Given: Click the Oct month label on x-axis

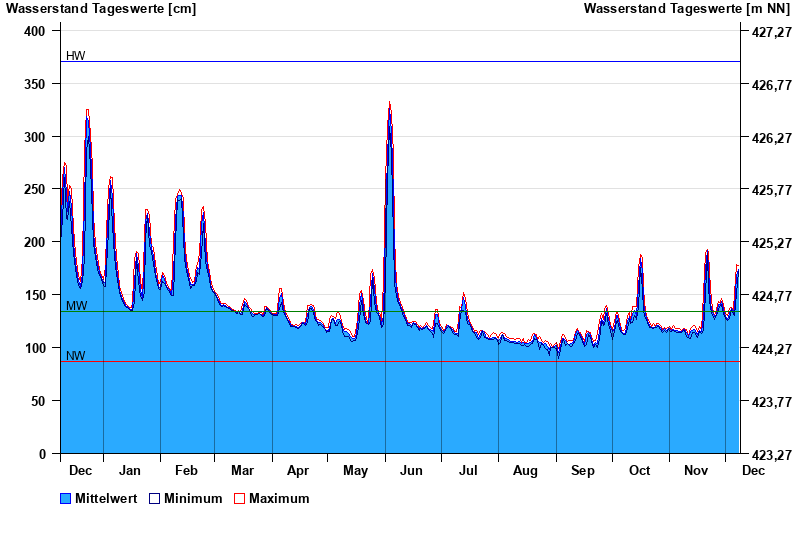Looking at the screenshot, I should coord(639,471).
